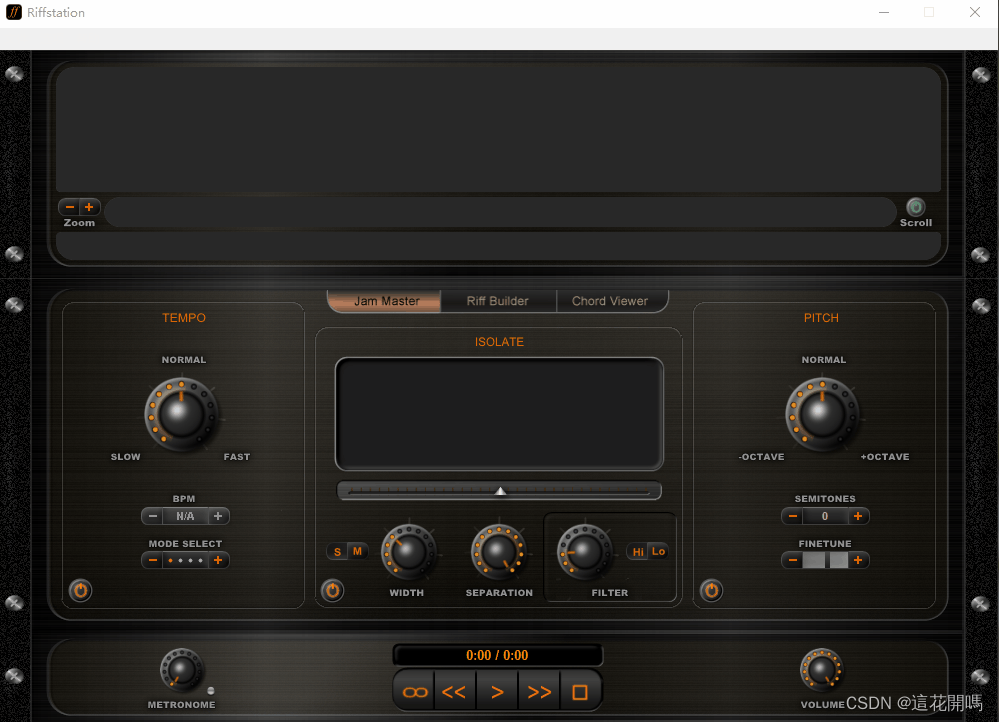The width and height of the screenshot is (999, 722).
Task: Click the Filter knob
Action: (x=584, y=552)
